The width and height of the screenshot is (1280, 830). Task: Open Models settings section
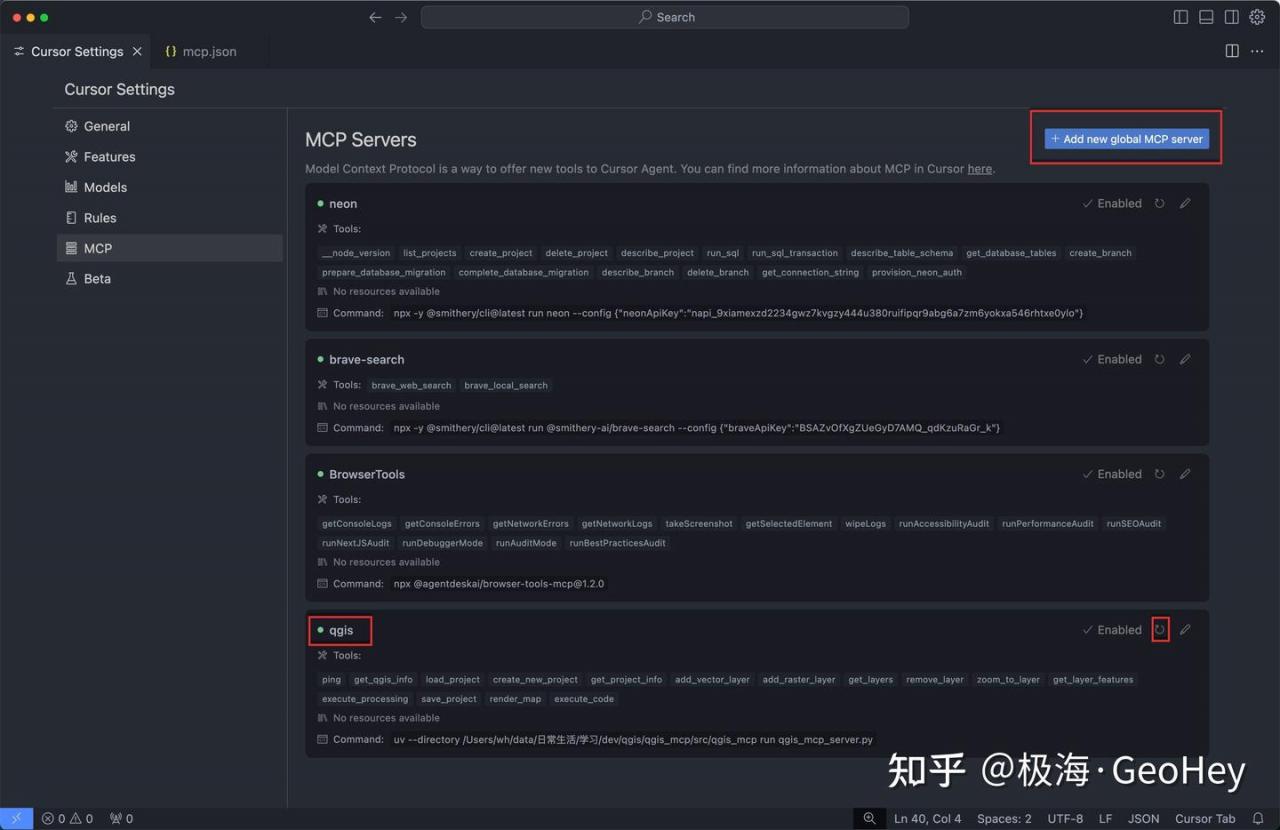click(169, 187)
